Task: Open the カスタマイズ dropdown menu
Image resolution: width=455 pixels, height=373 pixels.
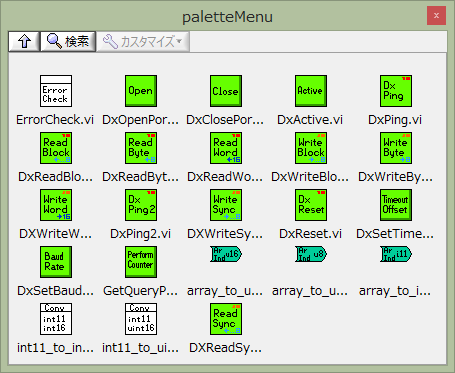Action: (x=143, y=41)
